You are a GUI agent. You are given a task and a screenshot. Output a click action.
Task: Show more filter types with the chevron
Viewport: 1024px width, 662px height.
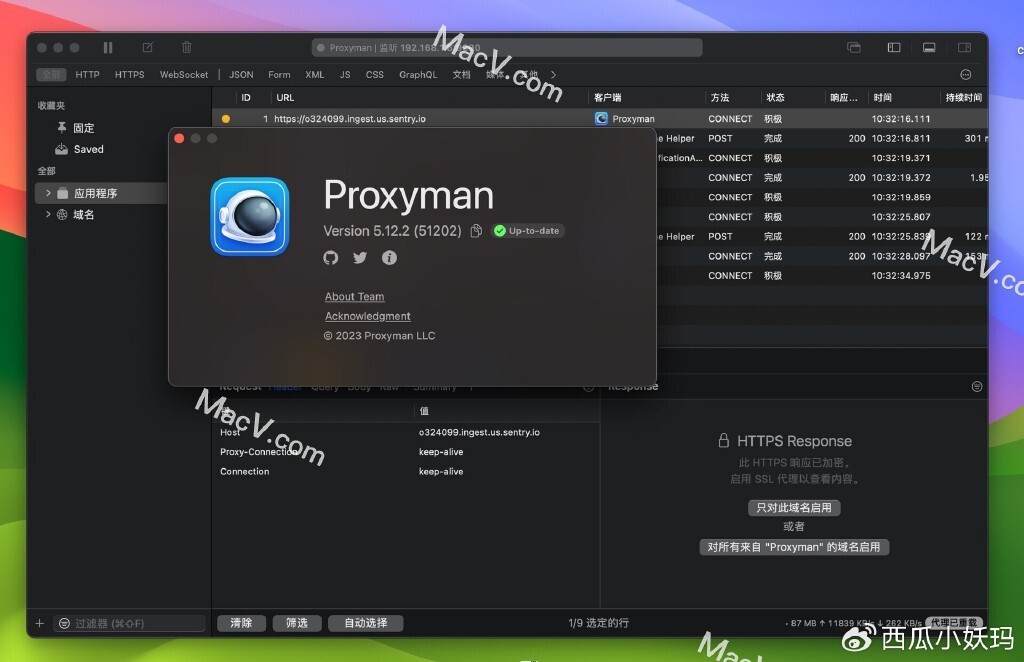(554, 74)
